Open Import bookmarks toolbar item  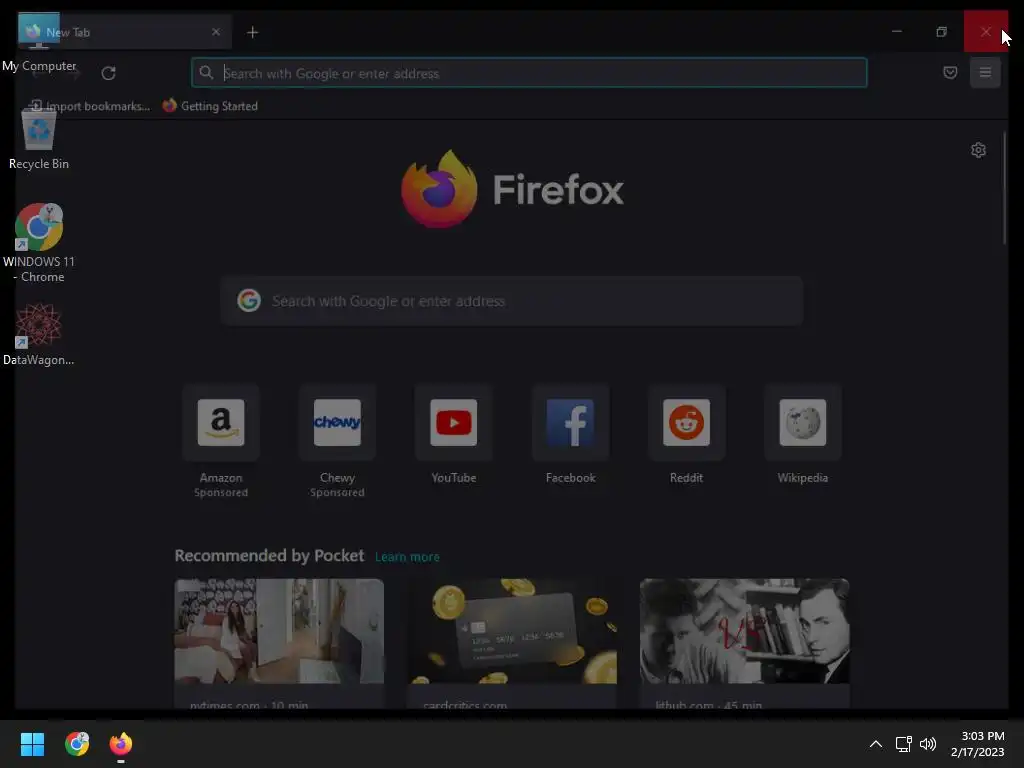pos(90,106)
